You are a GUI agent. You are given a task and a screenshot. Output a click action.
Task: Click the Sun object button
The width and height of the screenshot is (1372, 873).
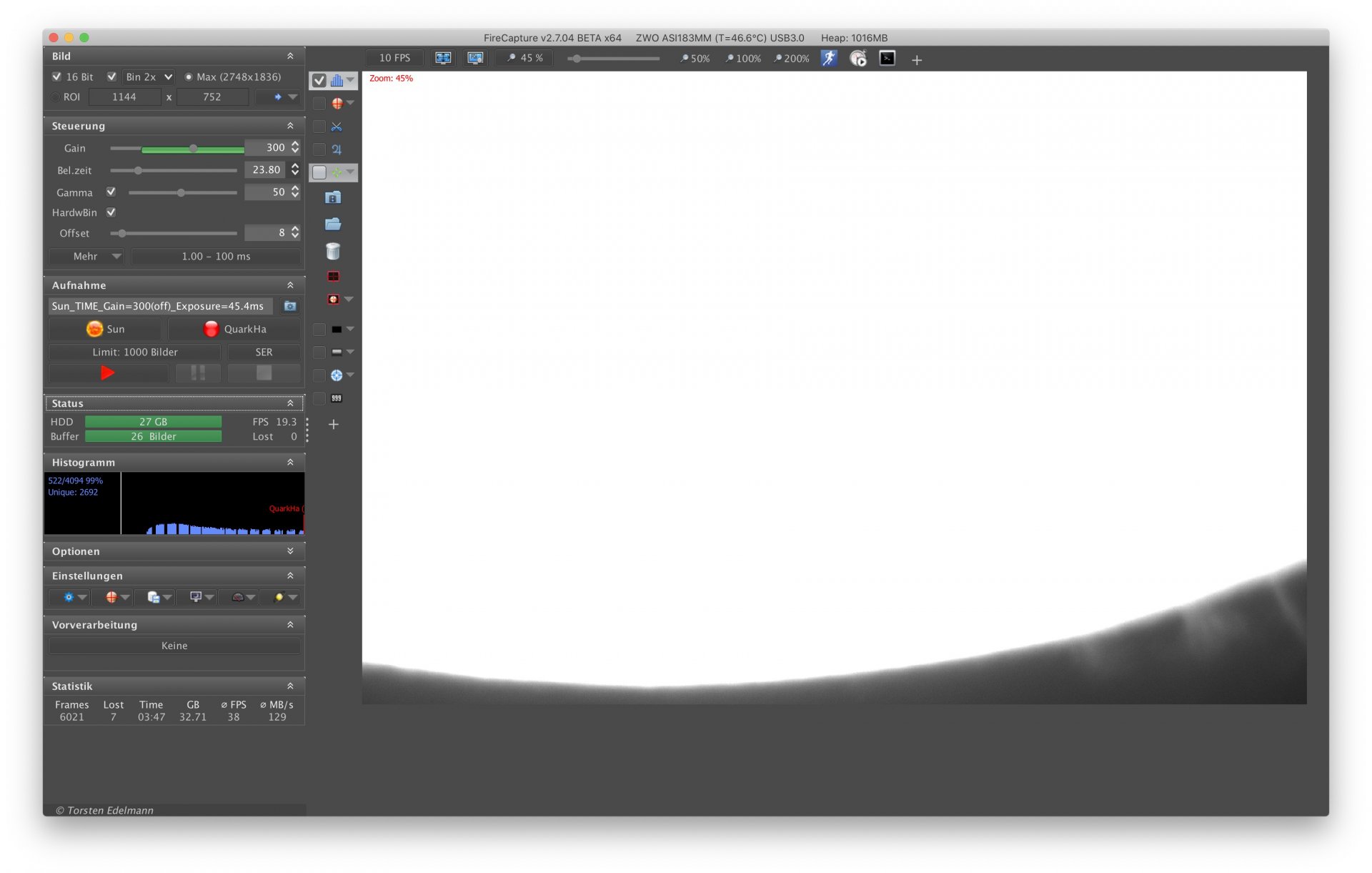[105, 329]
